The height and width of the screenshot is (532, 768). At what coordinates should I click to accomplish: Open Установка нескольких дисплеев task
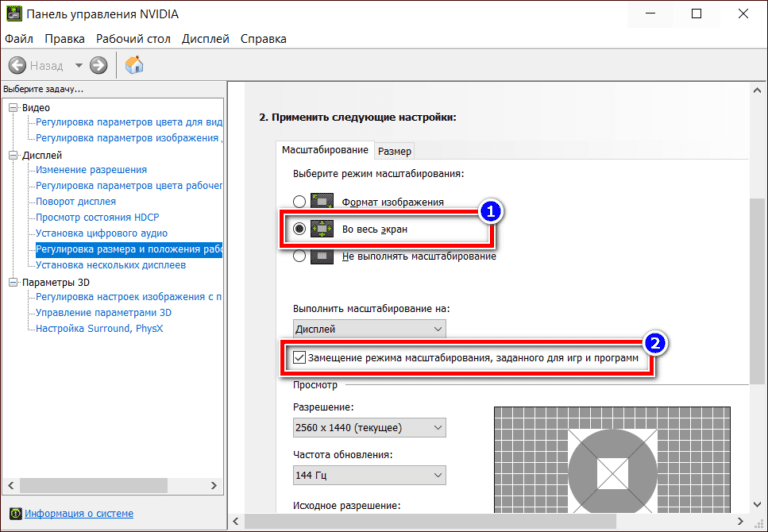coord(111,265)
